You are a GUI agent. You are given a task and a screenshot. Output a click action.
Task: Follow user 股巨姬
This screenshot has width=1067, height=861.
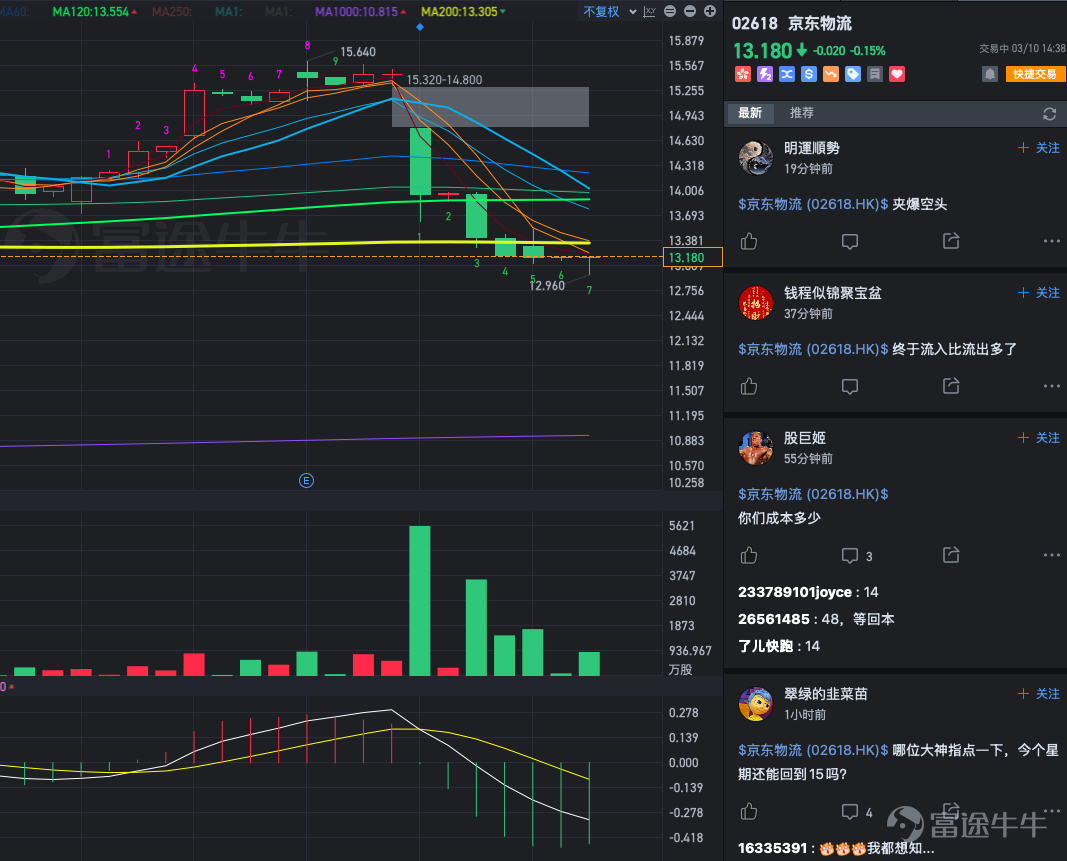click(1039, 438)
